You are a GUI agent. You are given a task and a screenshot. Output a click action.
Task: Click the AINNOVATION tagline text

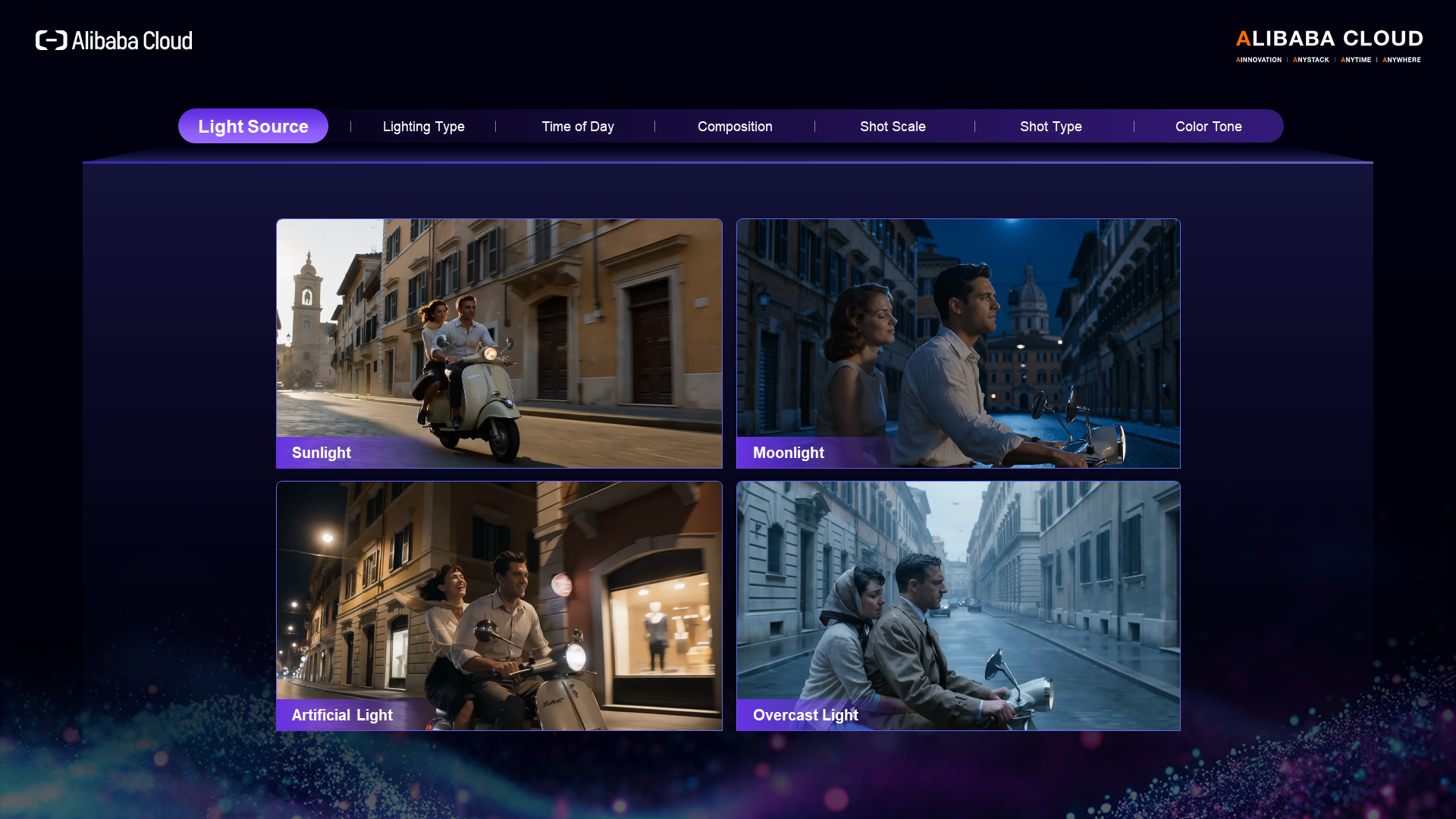1259,60
